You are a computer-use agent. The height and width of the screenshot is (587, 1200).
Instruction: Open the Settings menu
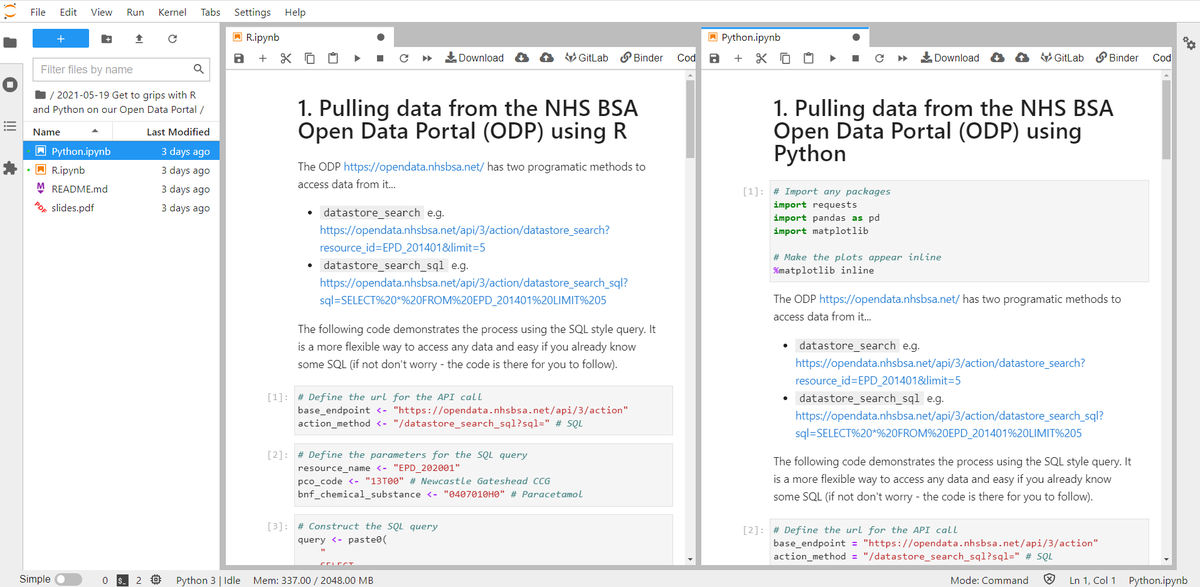[x=252, y=12]
